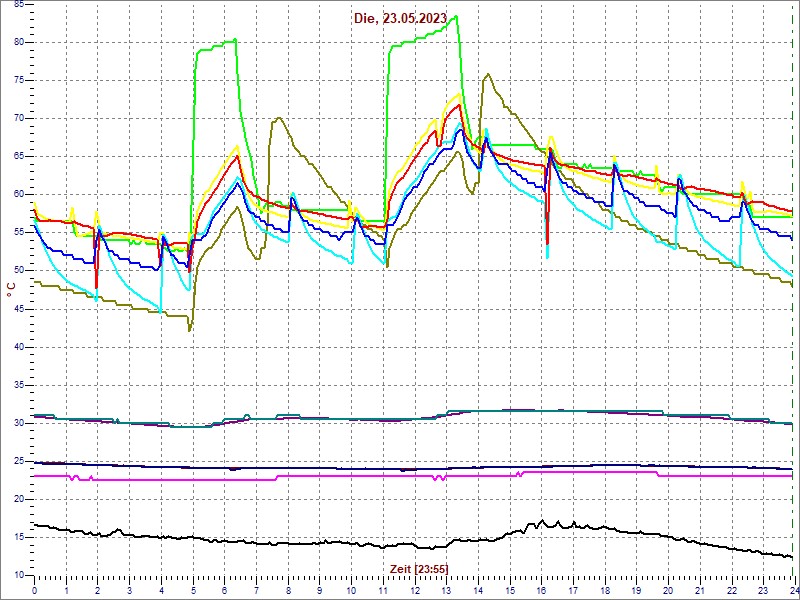Click hour 4 on the time axis
The width and height of the screenshot is (800, 600).
161,590
